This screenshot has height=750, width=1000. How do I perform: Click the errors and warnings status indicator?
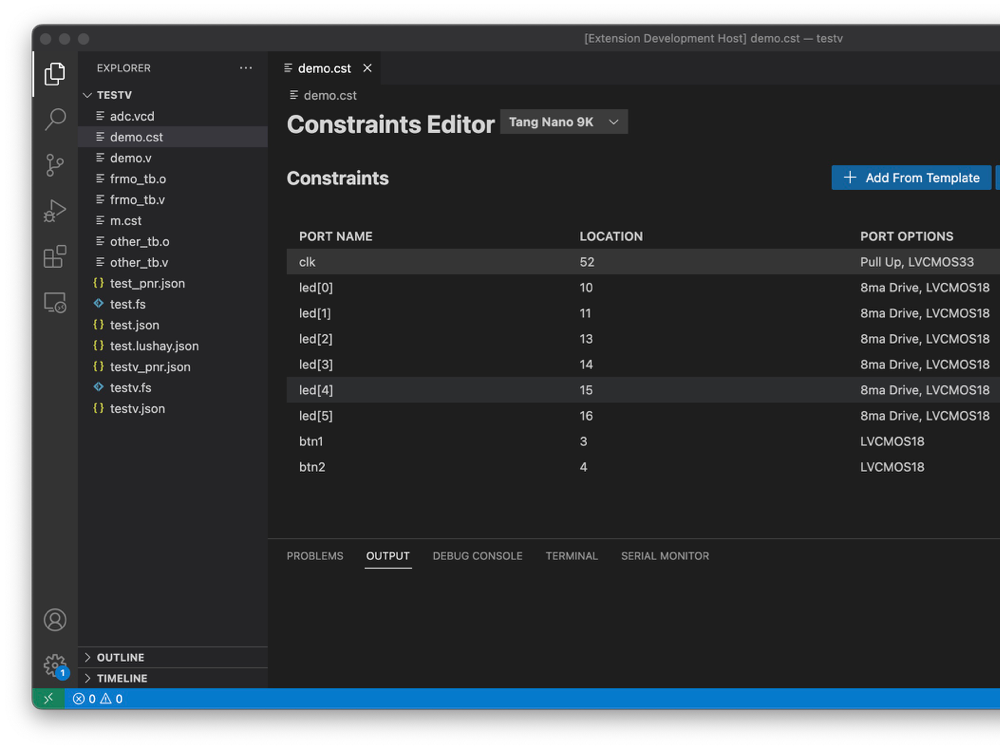click(98, 698)
